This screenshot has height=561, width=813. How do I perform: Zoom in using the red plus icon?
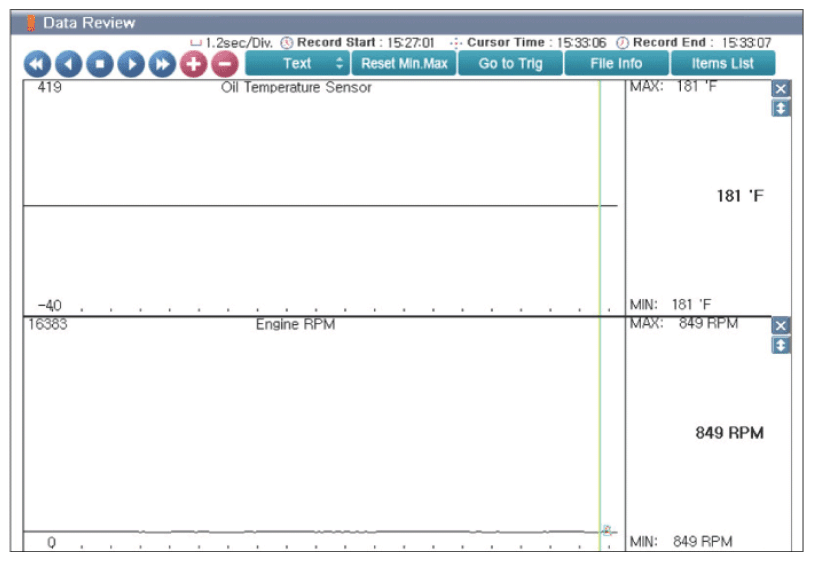[193, 64]
